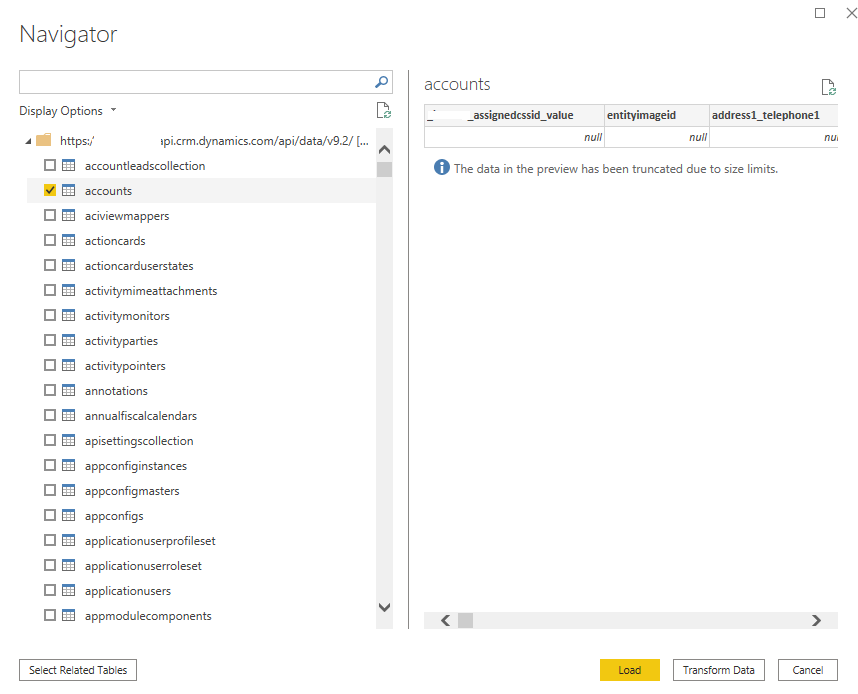
Task: Open the Display Options dropdown
Action: [x=67, y=111]
